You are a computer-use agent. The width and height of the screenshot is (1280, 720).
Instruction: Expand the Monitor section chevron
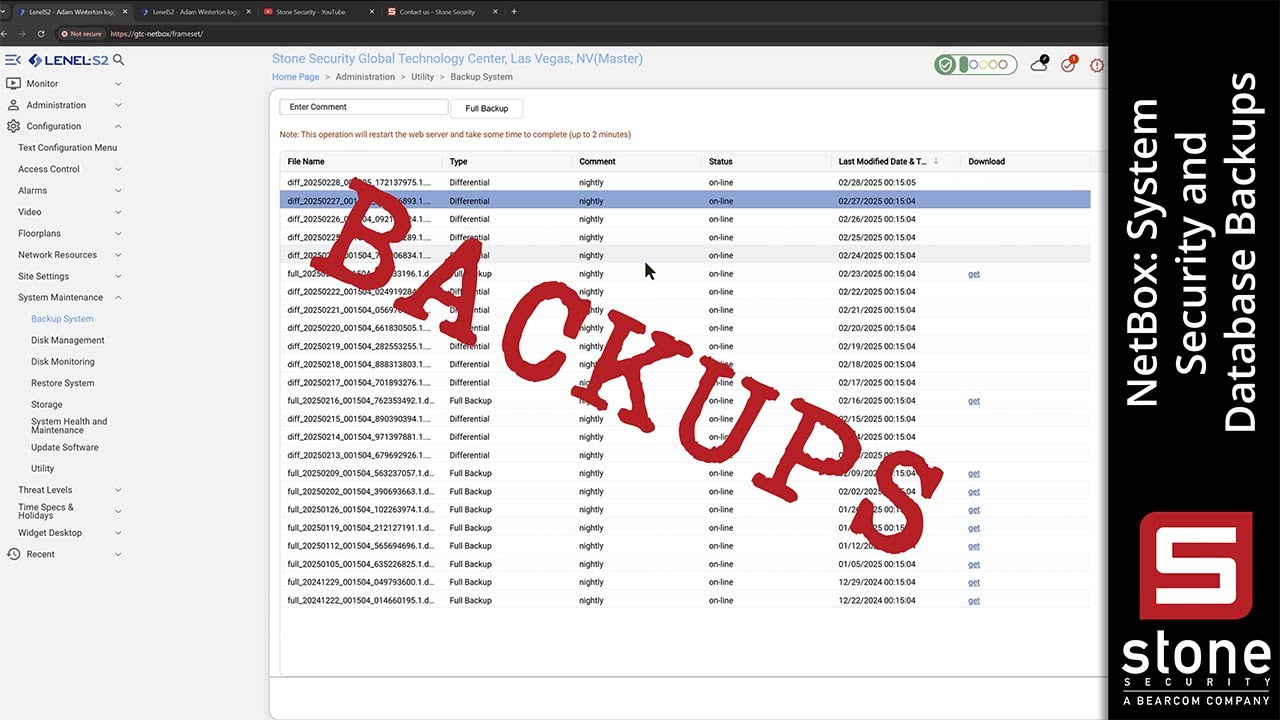(118, 84)
